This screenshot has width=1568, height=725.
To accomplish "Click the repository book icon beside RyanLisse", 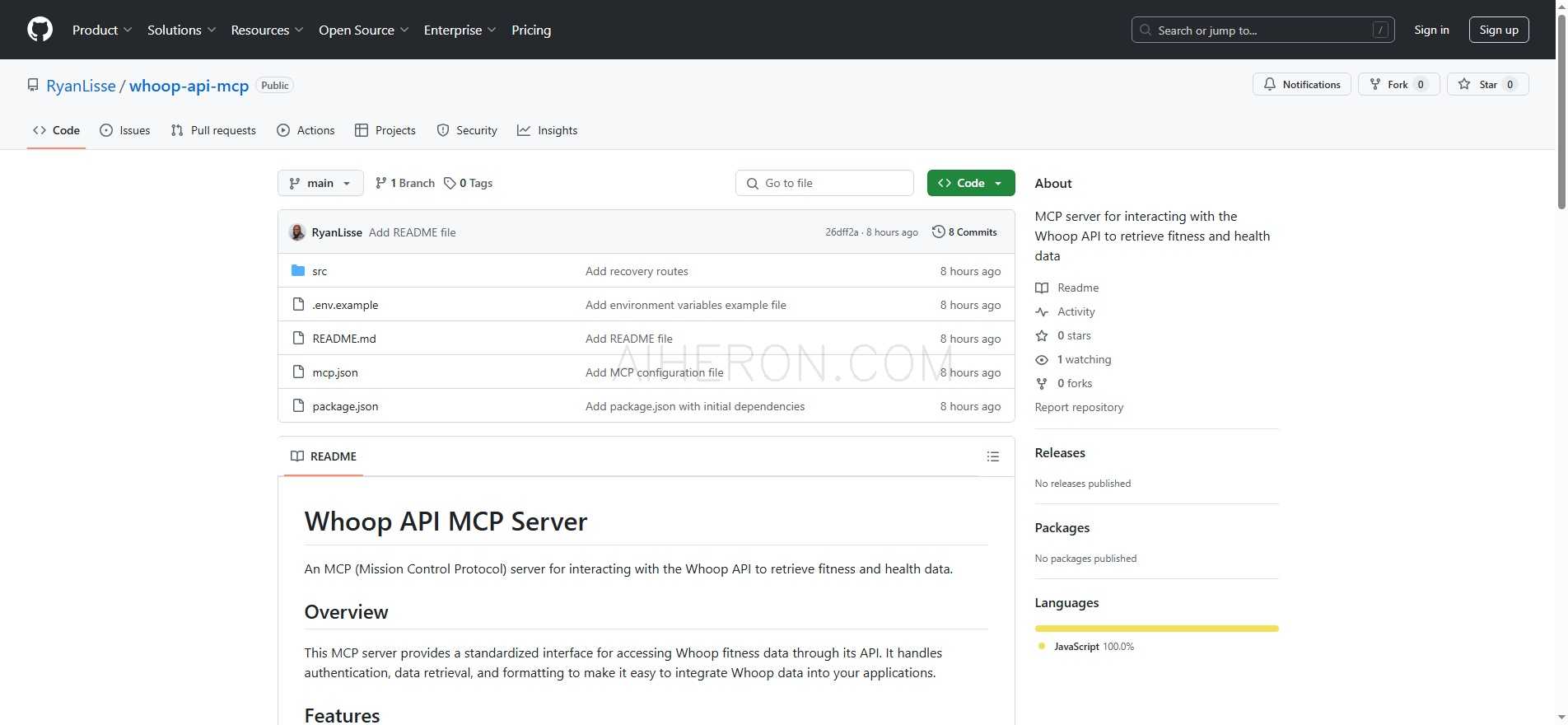I will pyautogui.click(x=33, y=85).
